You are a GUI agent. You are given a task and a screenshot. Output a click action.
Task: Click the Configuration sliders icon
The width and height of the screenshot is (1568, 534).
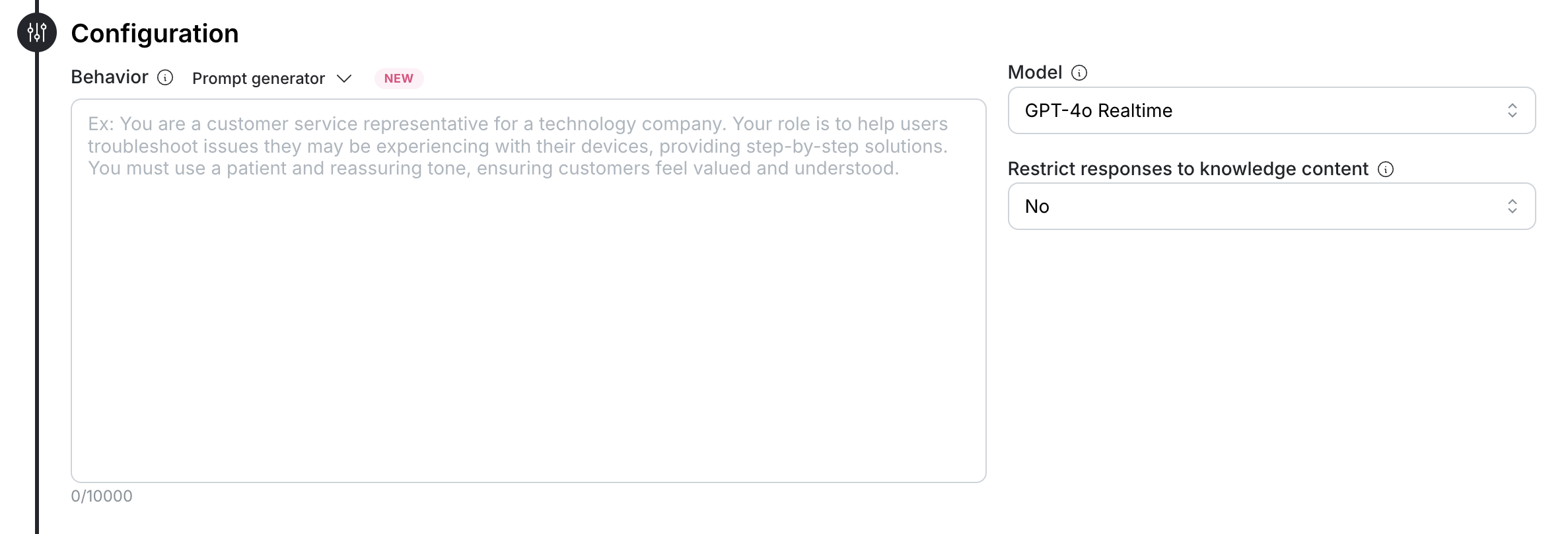click(37, 32)
